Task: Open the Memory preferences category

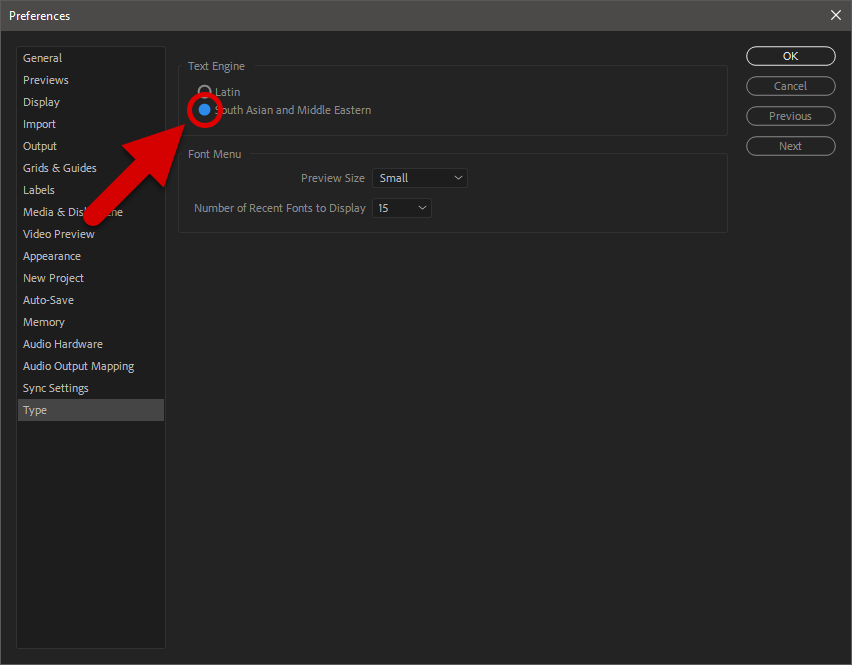Action: click(x=44, y=322)
